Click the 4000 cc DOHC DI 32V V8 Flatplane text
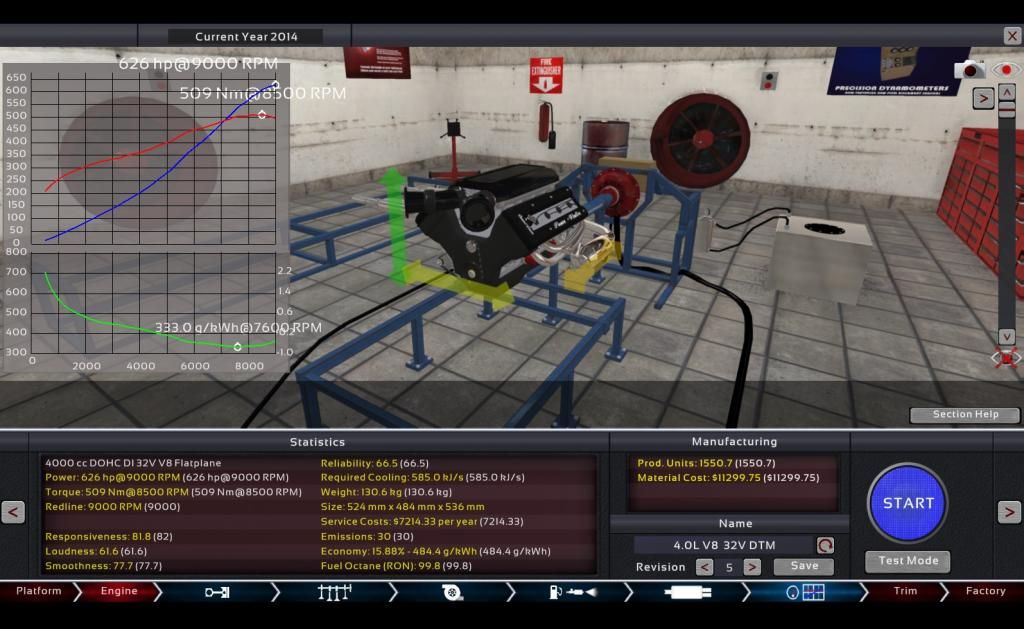Image resolution: width=1024 pixels, height=629 pixels. pos(133,463)
